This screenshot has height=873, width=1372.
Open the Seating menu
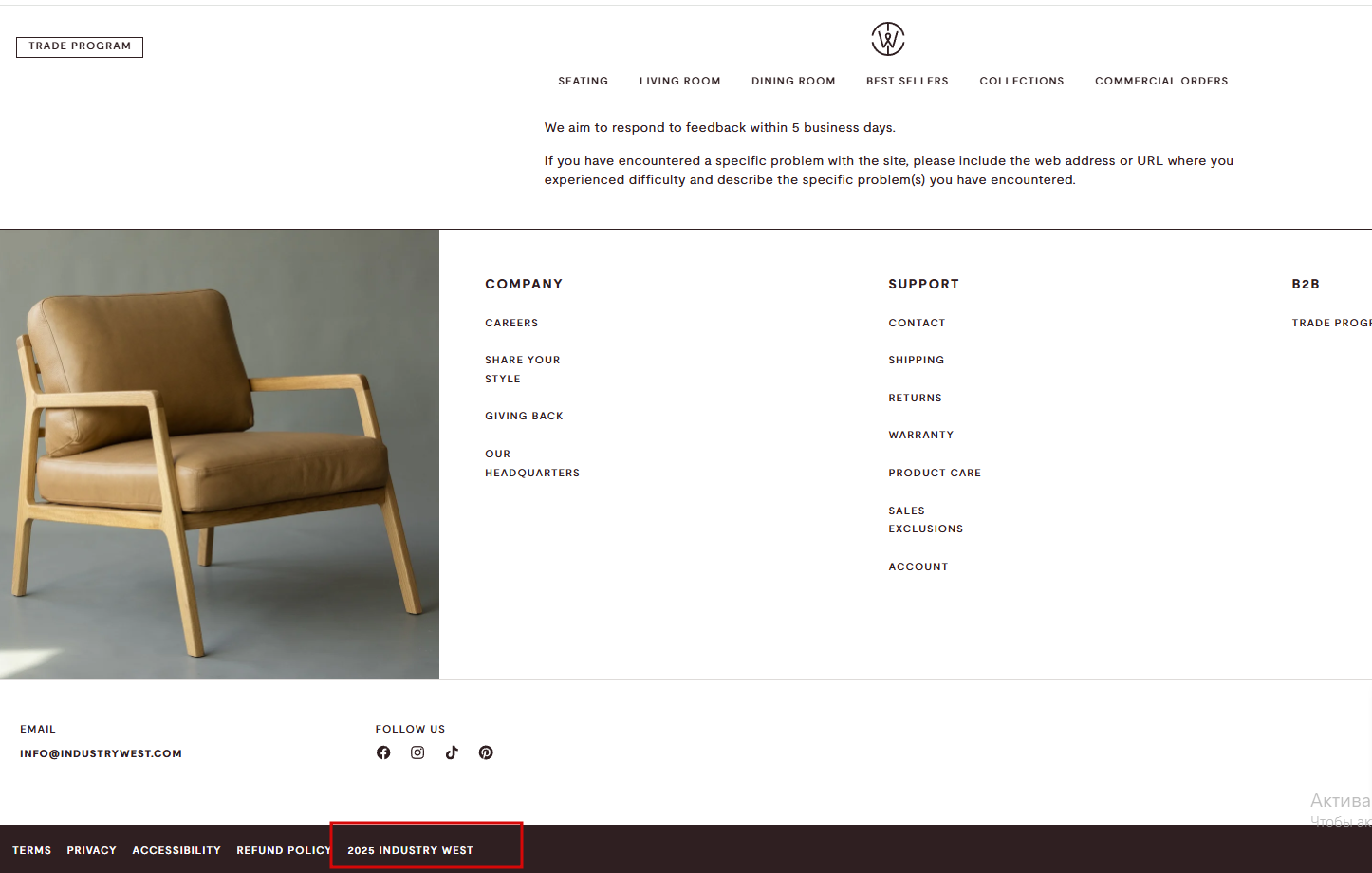coord(584,82)
